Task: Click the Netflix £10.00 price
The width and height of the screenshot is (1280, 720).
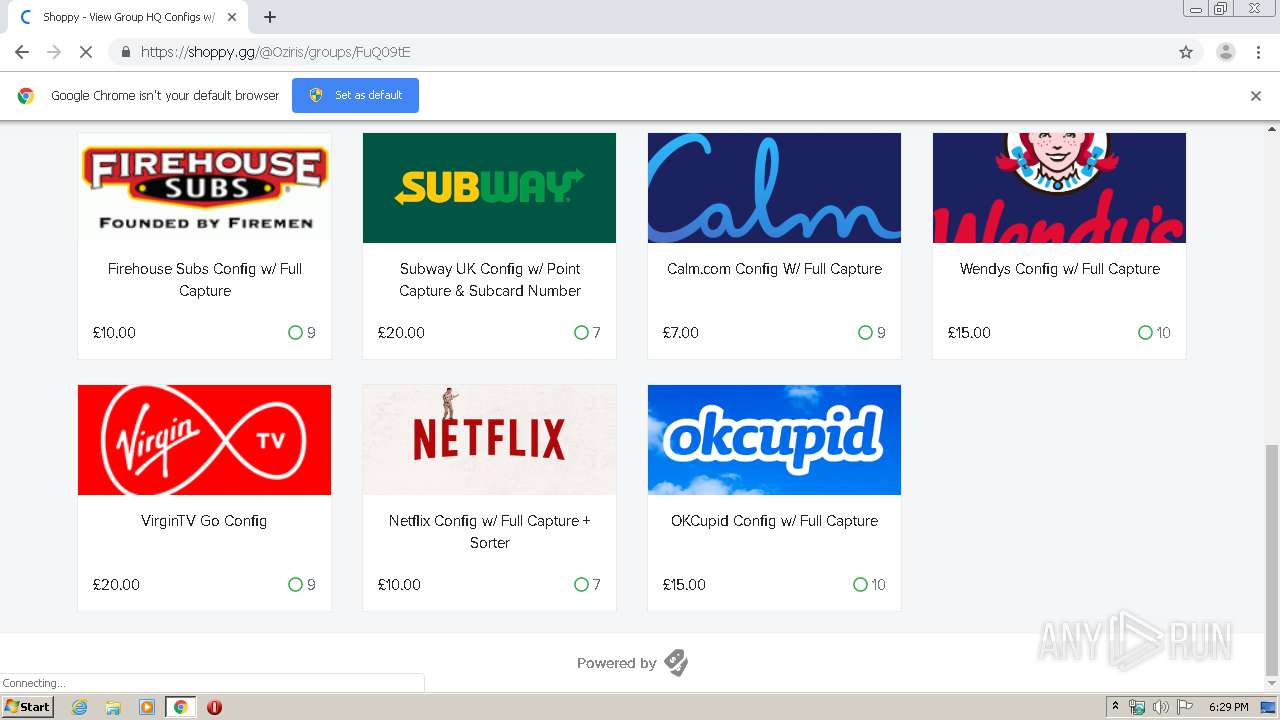Action: tap(399, 585)
